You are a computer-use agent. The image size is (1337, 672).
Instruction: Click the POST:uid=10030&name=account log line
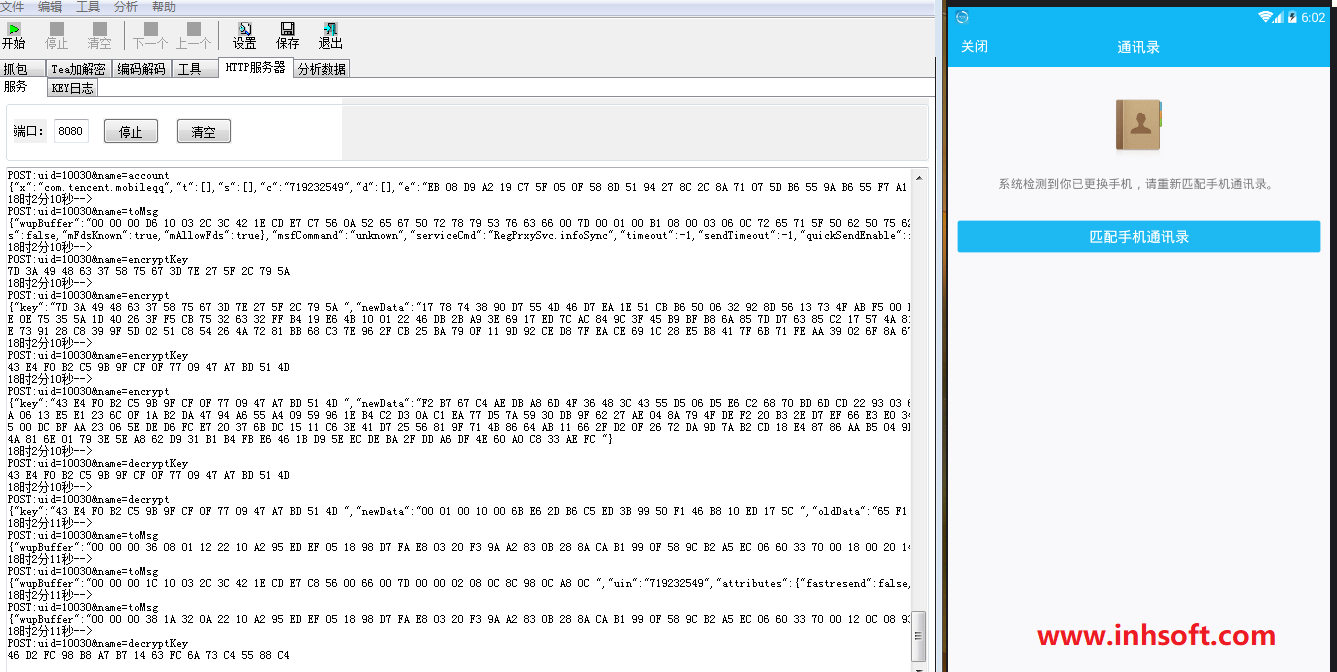click(89, 175)
